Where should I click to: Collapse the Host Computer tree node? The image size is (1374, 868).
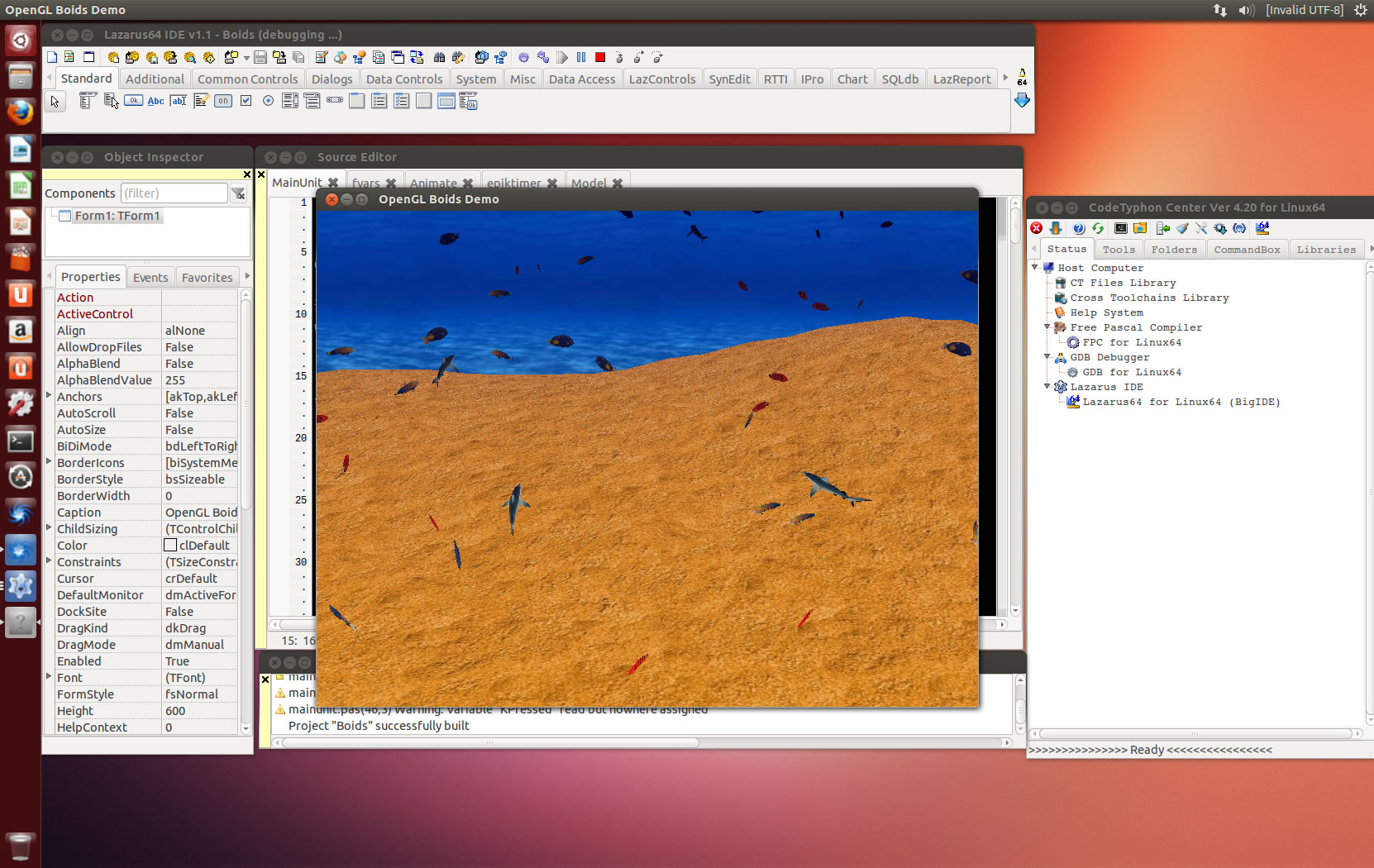tap(1035, 267)
